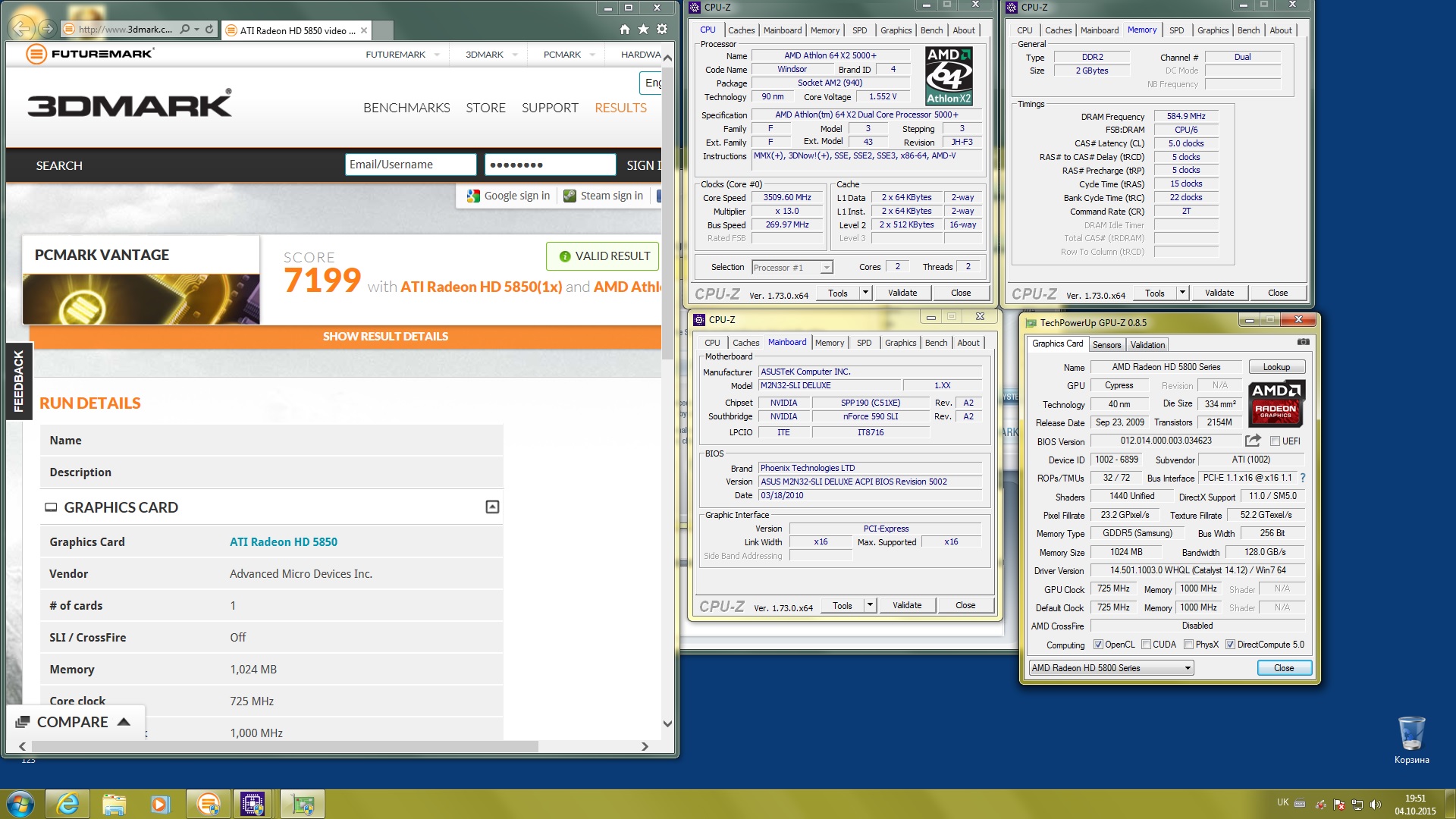This screenshot has height=819, width=1456.
Task: Click the CPU-Z taskbar icon
Action: click(253, 804)
